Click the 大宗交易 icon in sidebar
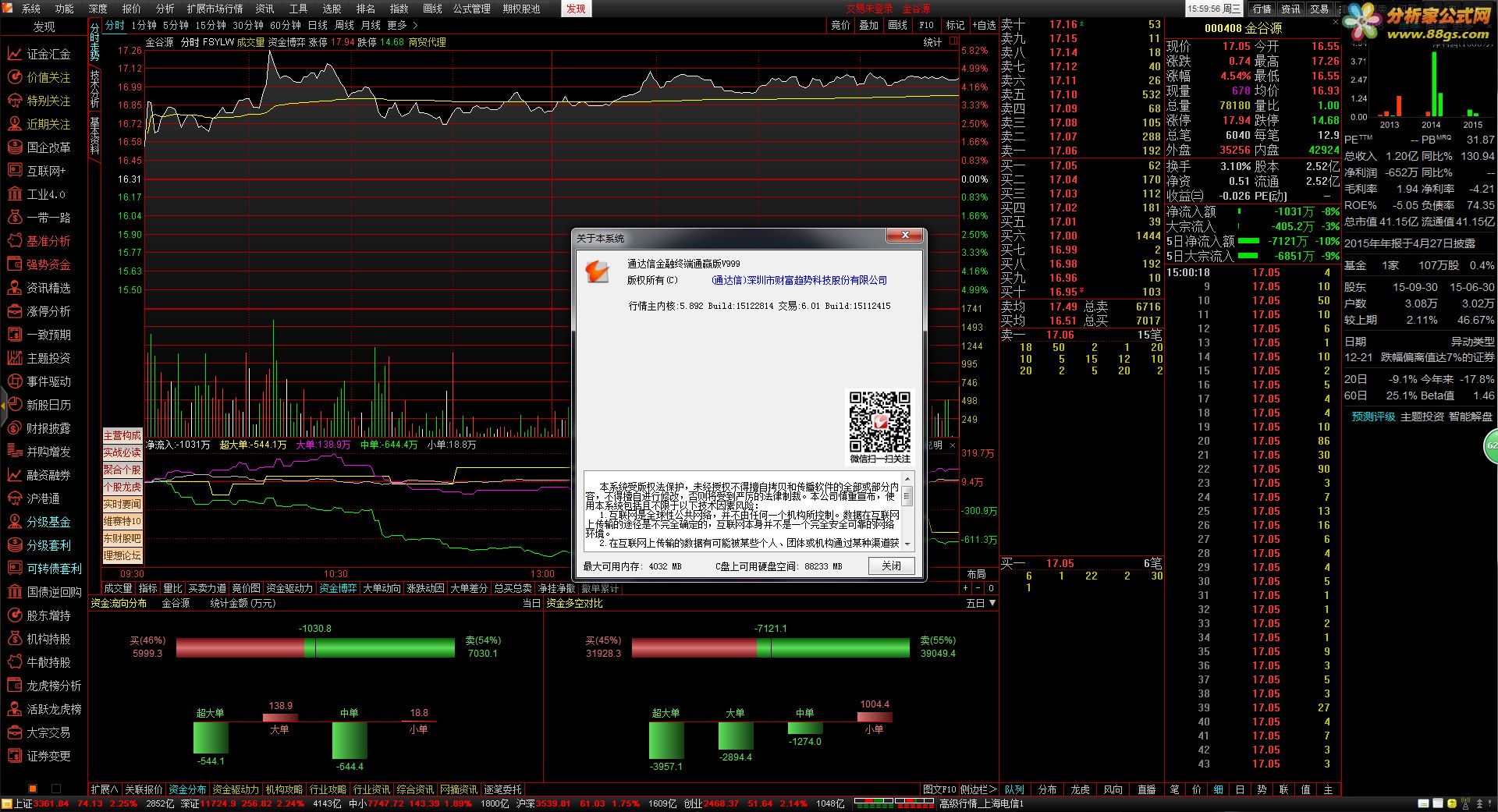The image size is (1498, 812). tap(14, 732)
